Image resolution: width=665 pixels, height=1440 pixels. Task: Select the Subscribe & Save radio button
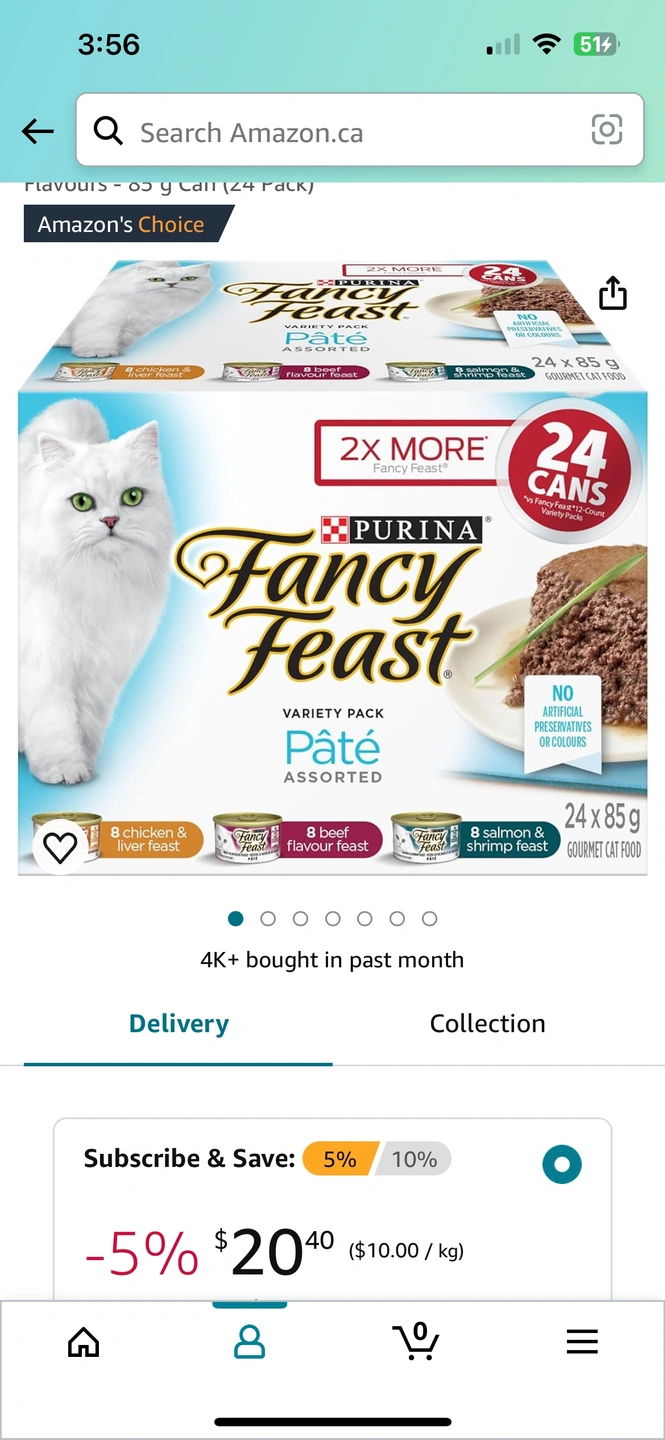pos(562,1164)
